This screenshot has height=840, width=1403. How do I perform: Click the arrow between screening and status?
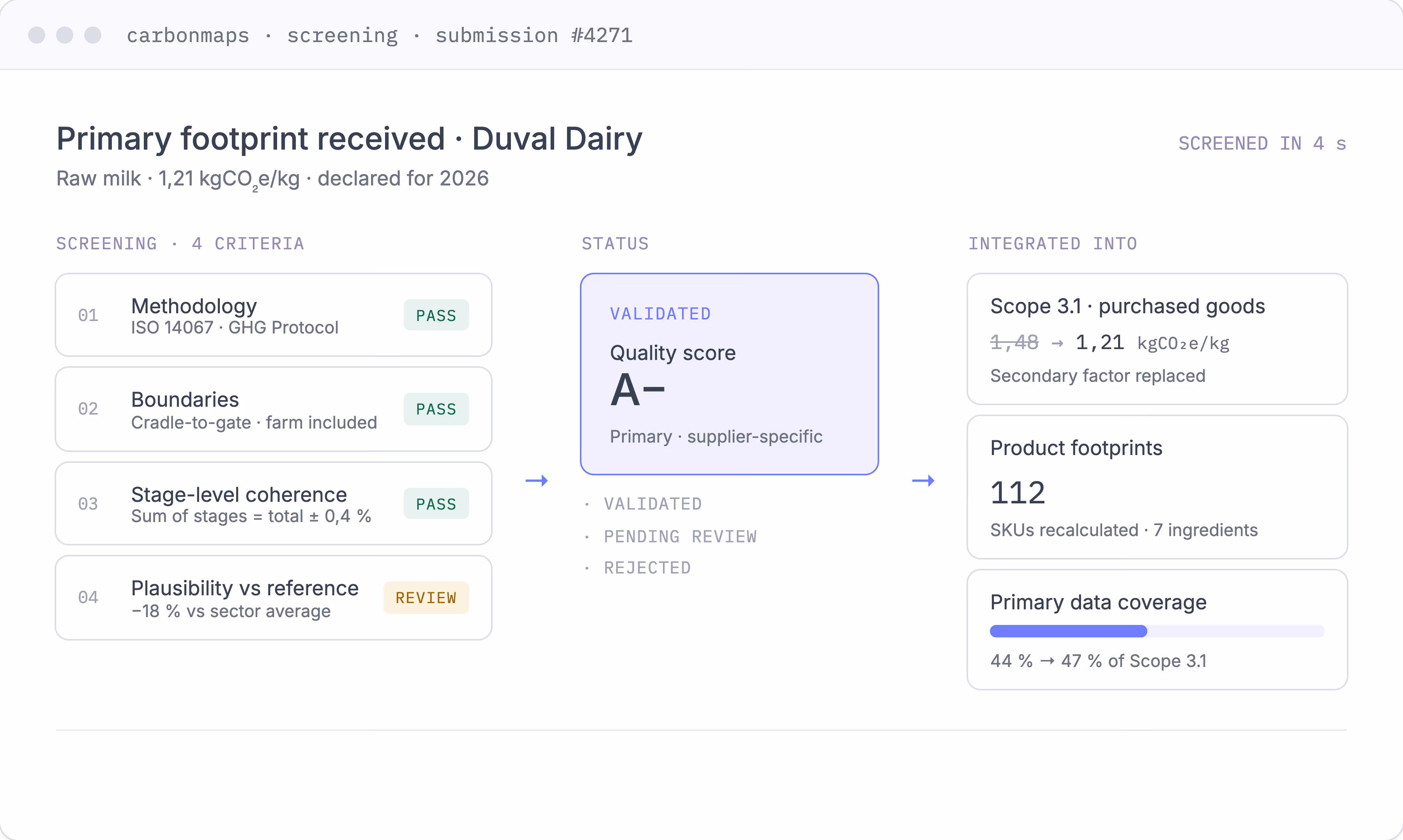click(536, 480)
